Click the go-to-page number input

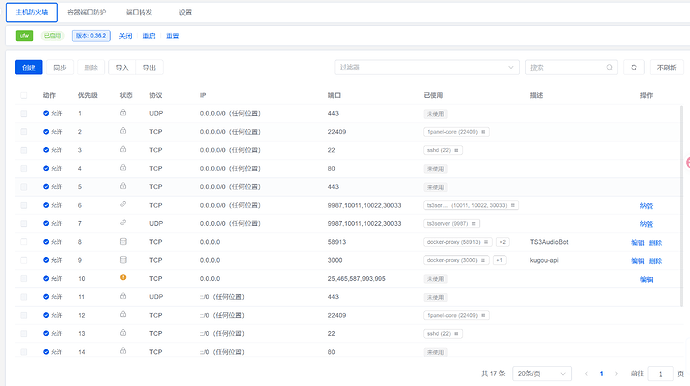(661, 374)
